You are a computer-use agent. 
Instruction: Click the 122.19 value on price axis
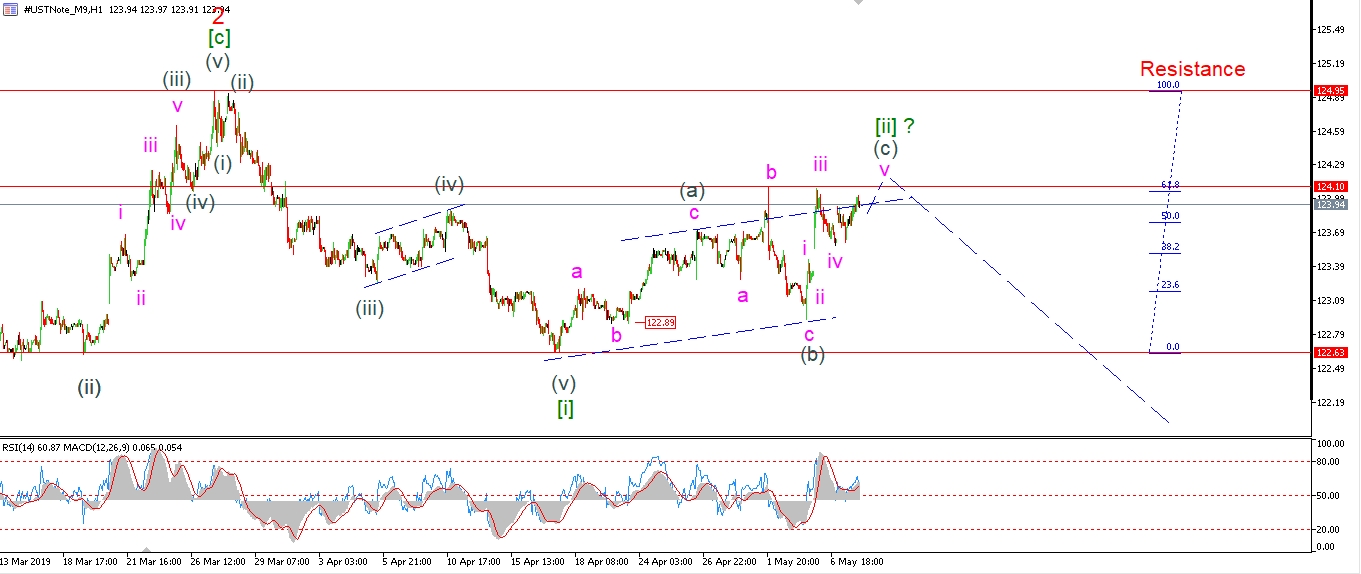(1332, 402)
